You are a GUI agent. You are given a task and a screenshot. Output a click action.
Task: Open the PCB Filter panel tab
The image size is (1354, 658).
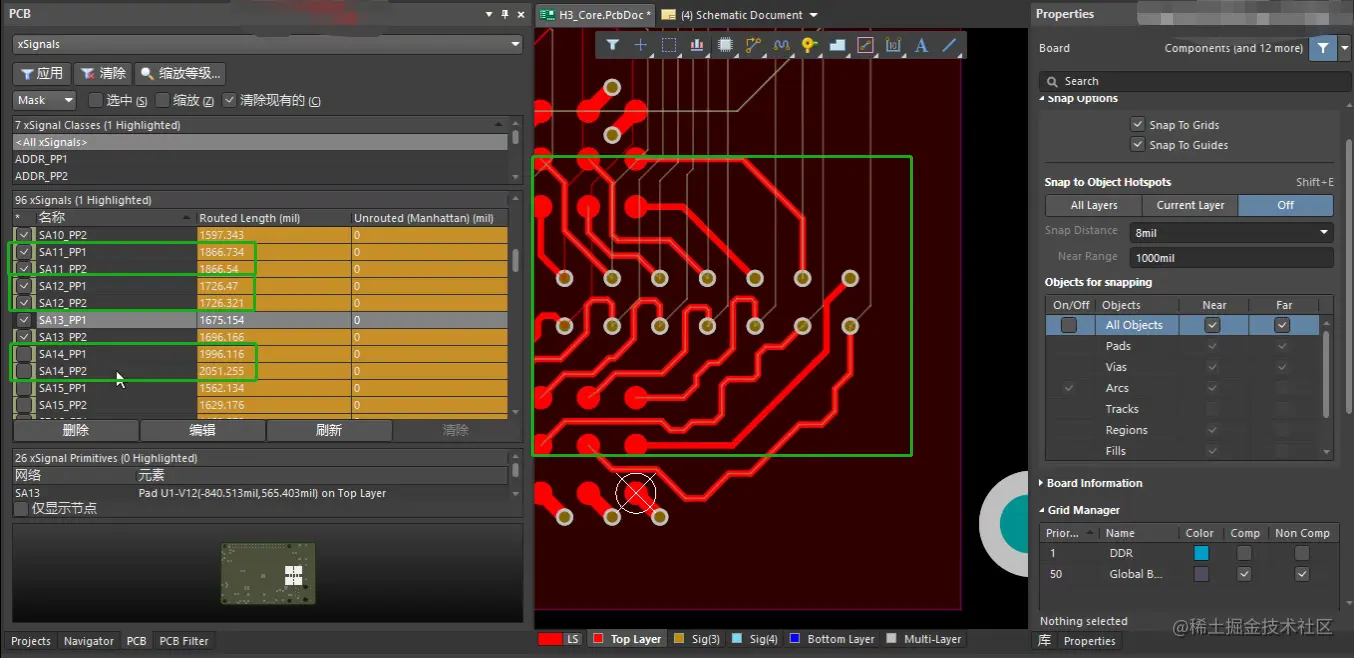(x=184, y=641)
